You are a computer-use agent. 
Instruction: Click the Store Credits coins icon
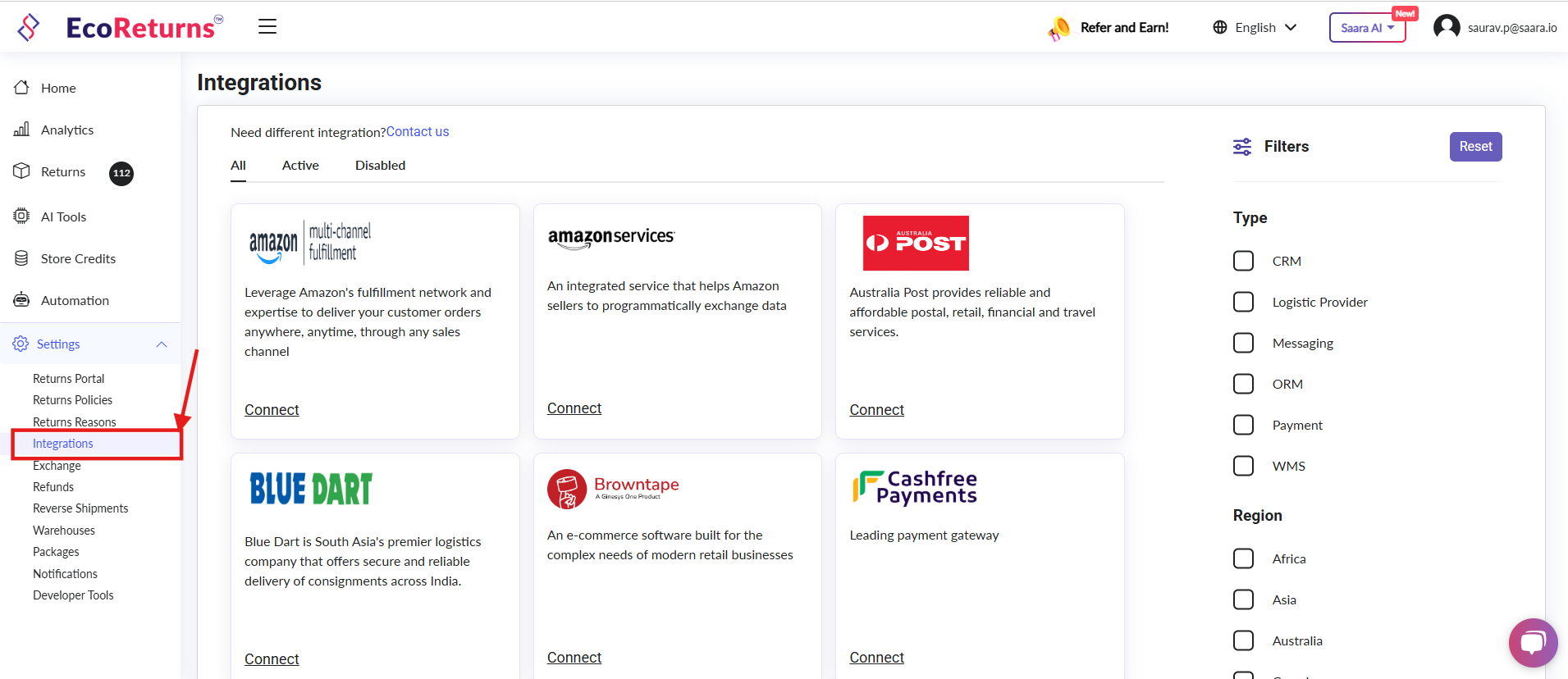click(x=22, y=258)
